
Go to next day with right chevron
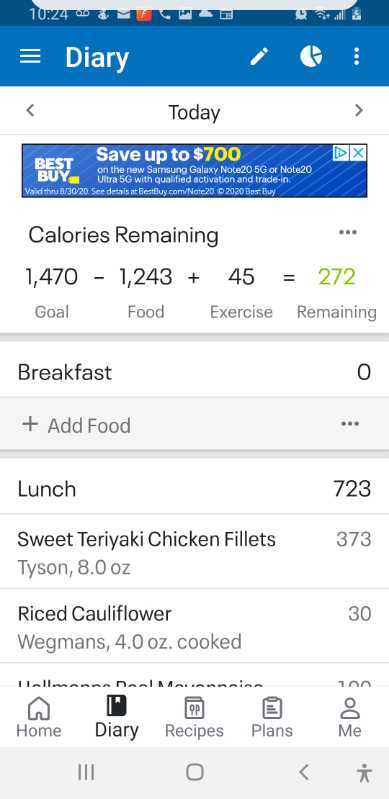(359, 110)
